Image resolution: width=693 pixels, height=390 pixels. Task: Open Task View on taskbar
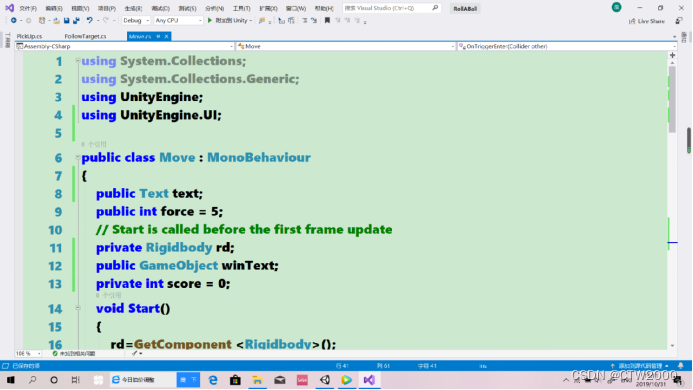point(76,380)
